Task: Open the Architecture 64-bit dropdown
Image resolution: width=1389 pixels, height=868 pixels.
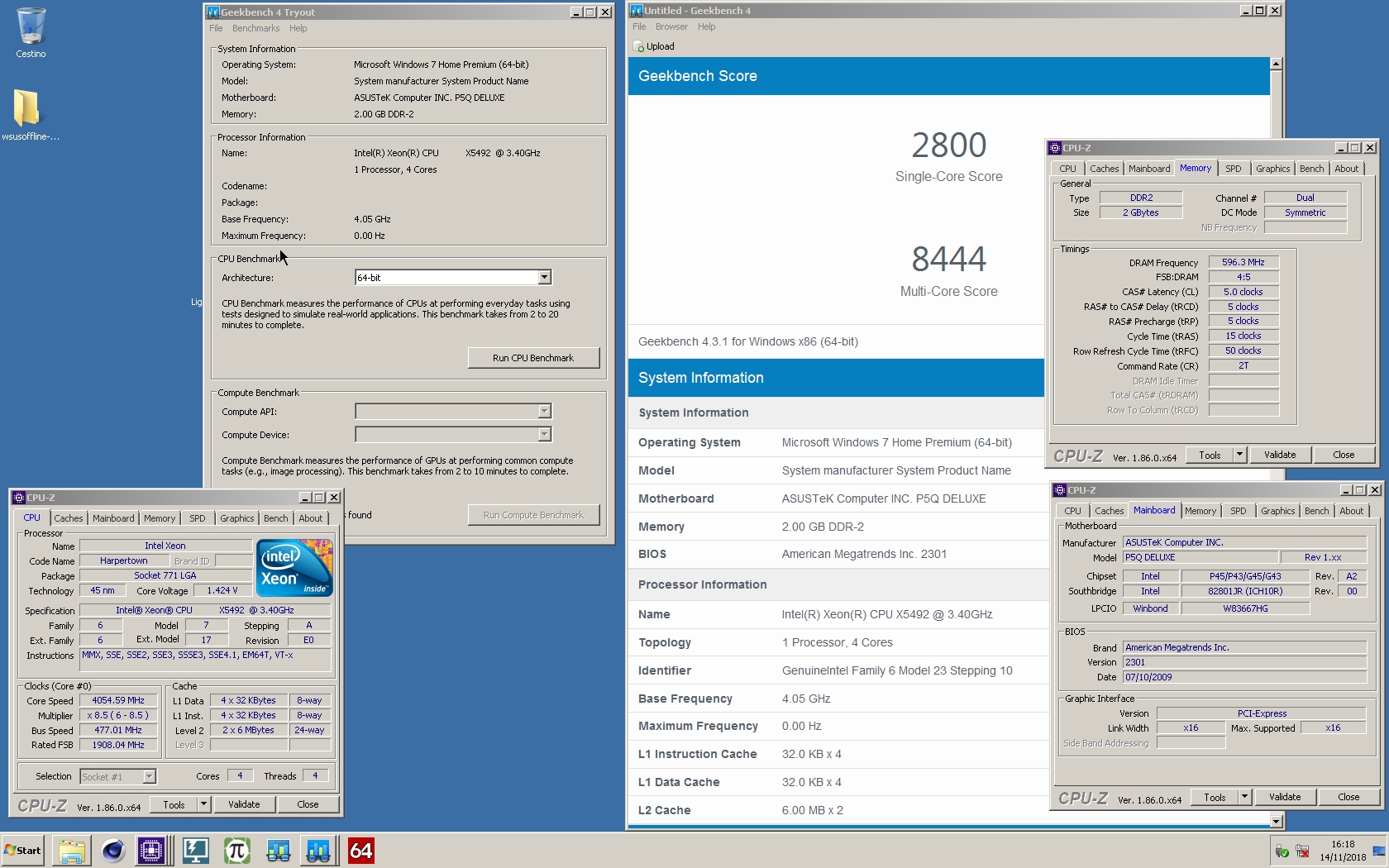Action: coord(544,278)
